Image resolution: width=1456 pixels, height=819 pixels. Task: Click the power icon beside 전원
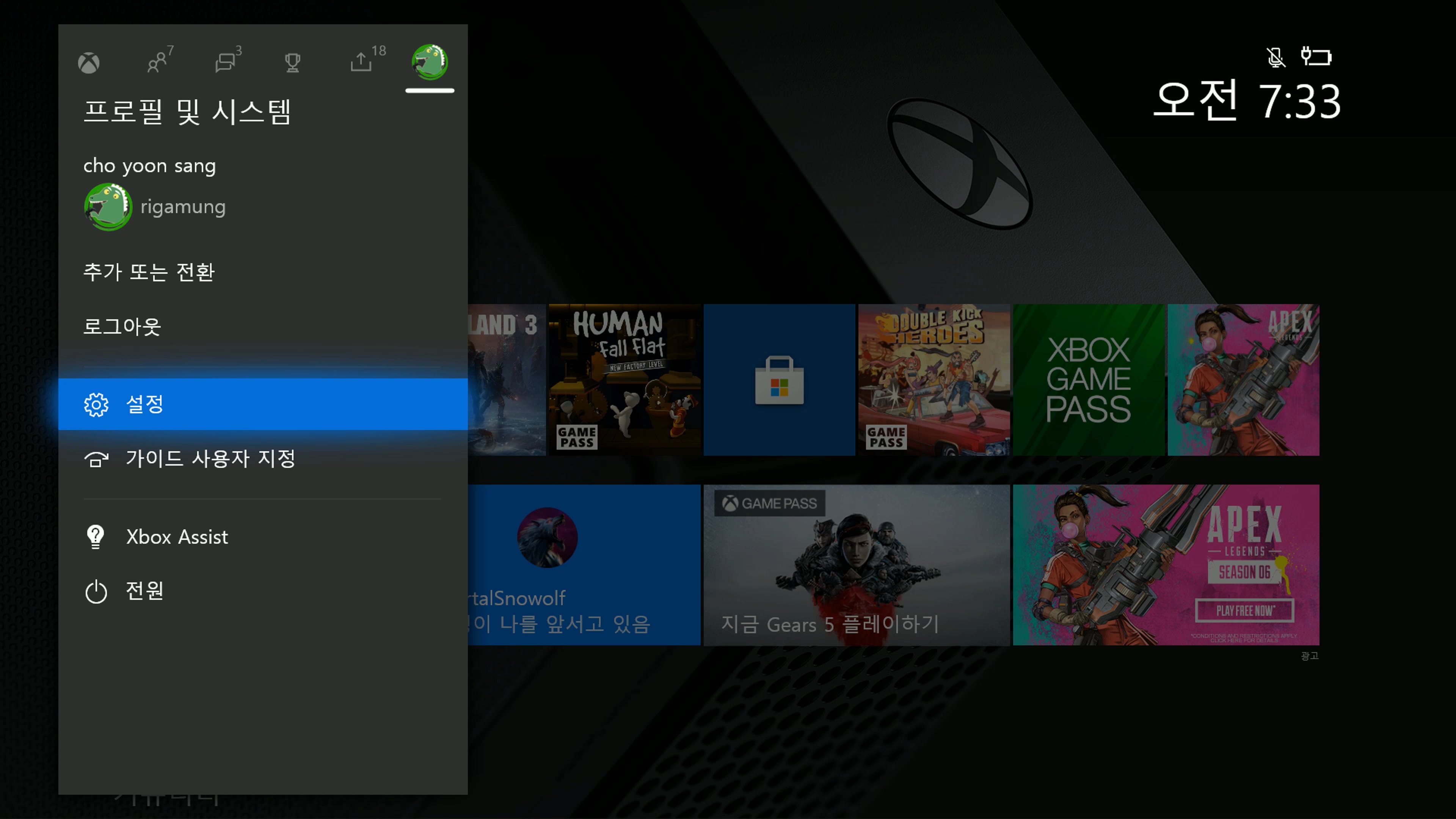pyautogui.click(x=96, y=592)
